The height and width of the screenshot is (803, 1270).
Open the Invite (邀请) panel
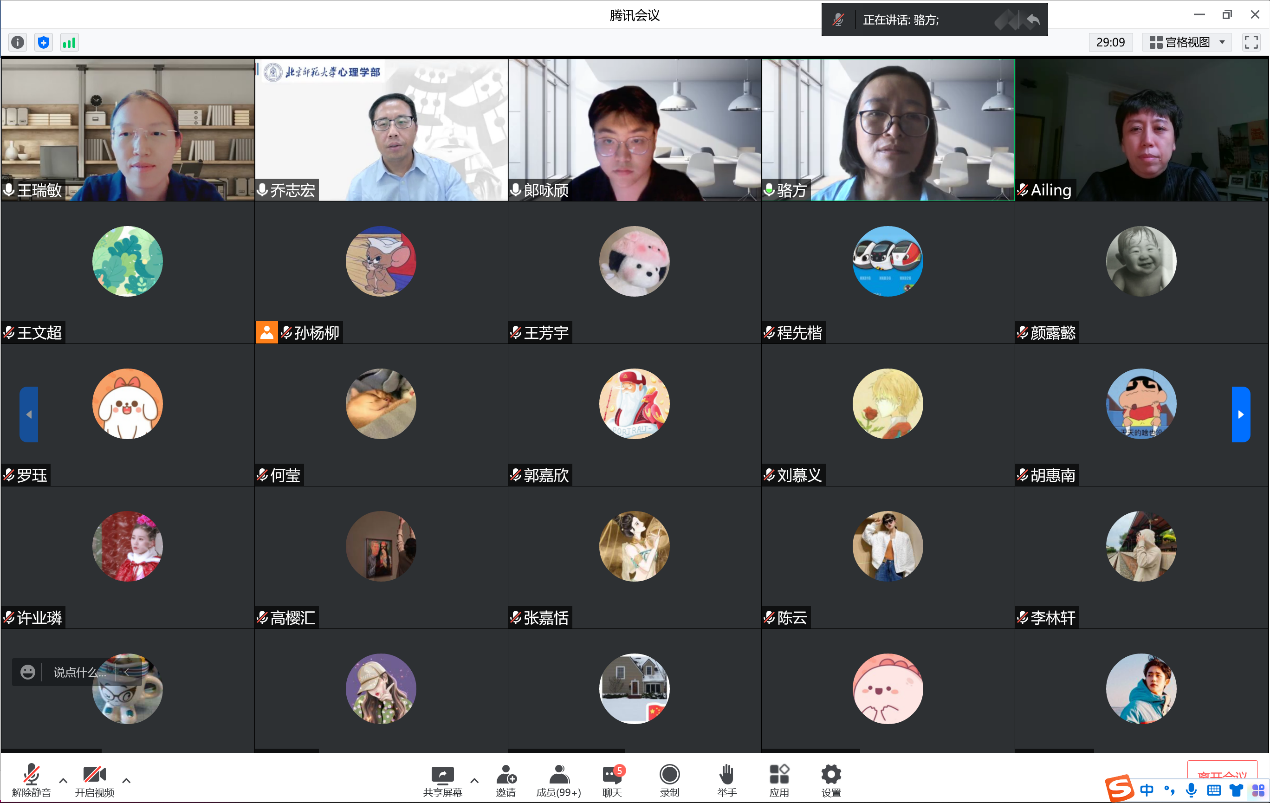tap(506, 779)
